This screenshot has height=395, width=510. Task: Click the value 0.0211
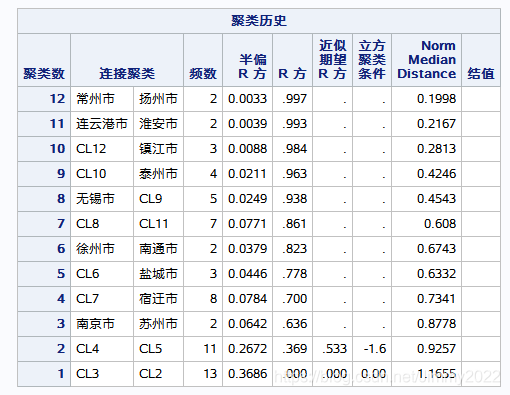pos(247,174)
